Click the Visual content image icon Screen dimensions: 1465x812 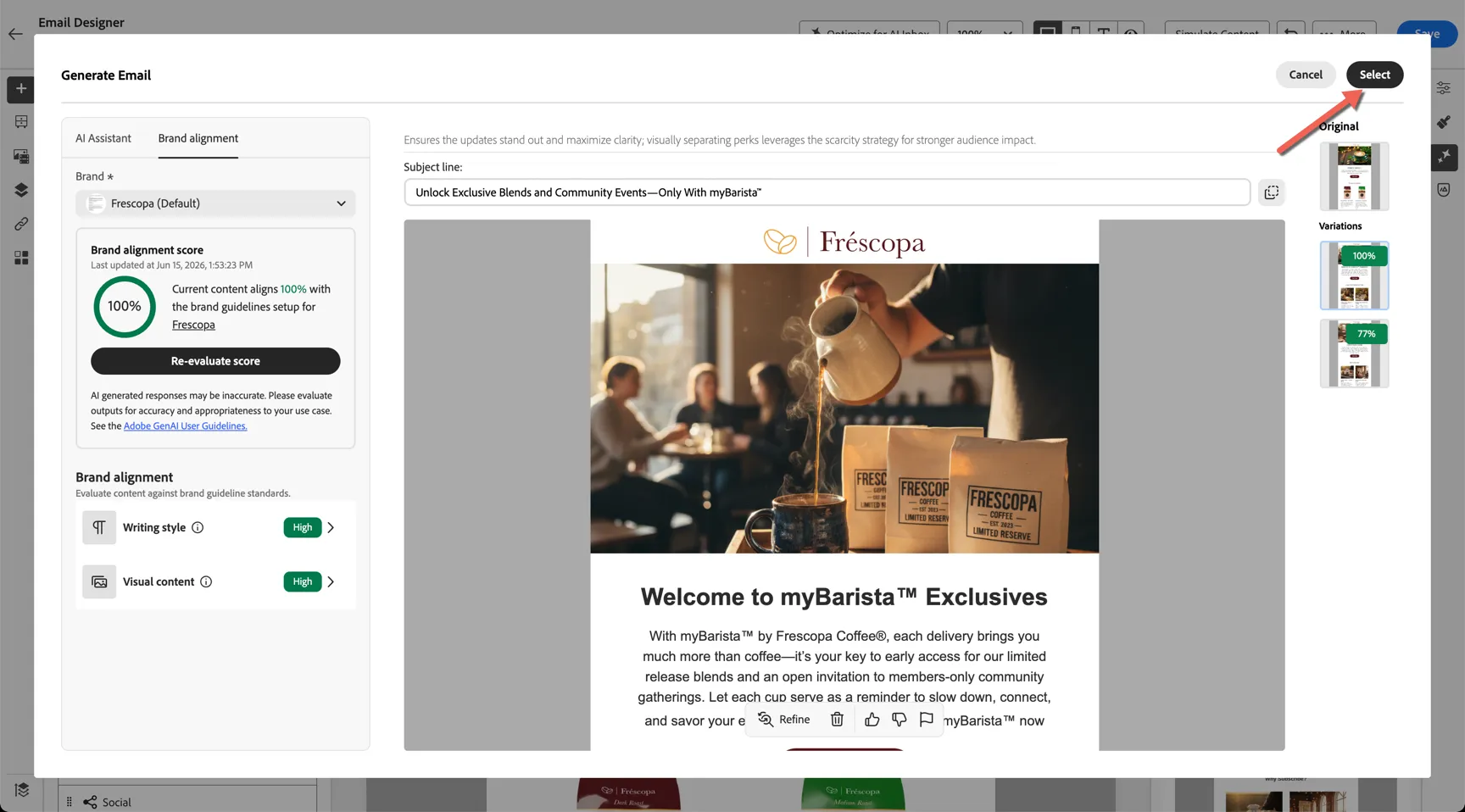(x=99, y=581)
